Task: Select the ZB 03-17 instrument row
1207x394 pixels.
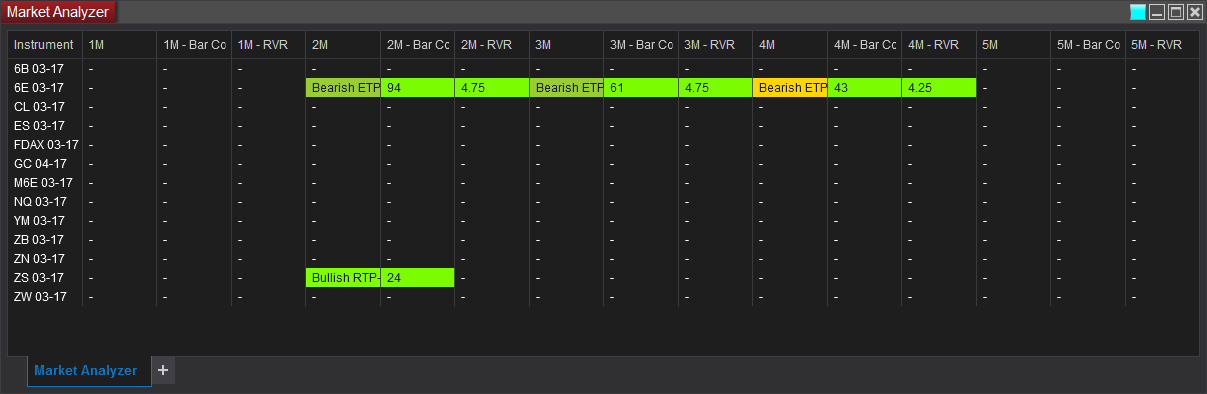Action: point(603,239)
